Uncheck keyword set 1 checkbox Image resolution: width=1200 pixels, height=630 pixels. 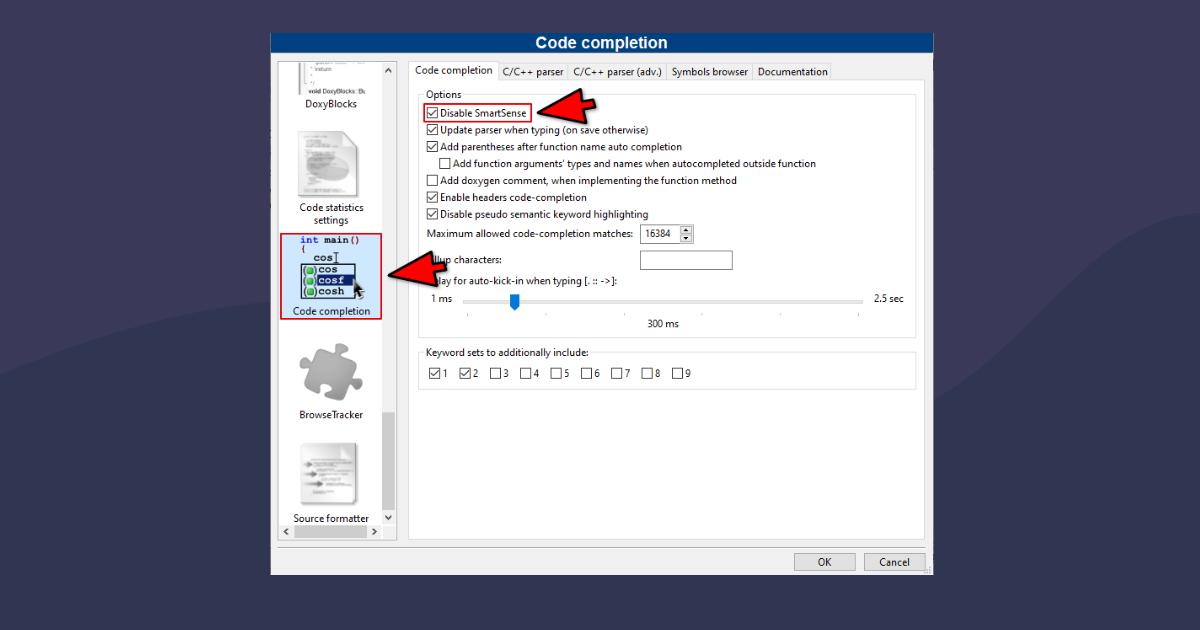pos(434,374)
